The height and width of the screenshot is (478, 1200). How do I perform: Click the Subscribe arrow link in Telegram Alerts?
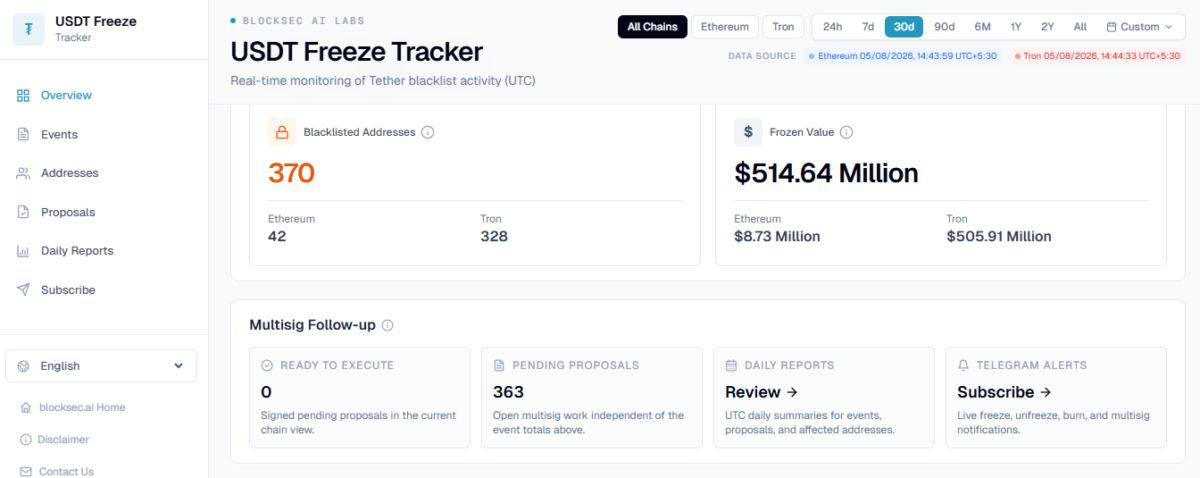pos(1004,392)
